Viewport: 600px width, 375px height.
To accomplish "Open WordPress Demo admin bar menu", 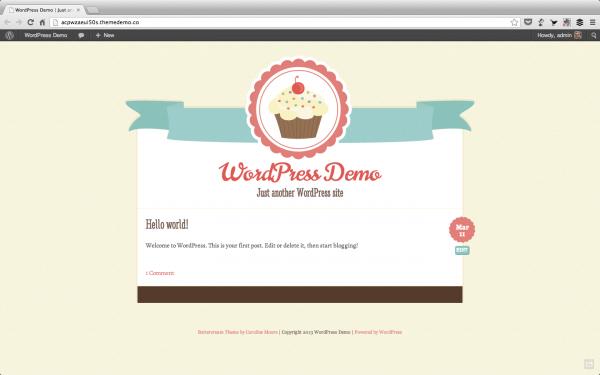I will pyautogui.click(x=46, y=35).
